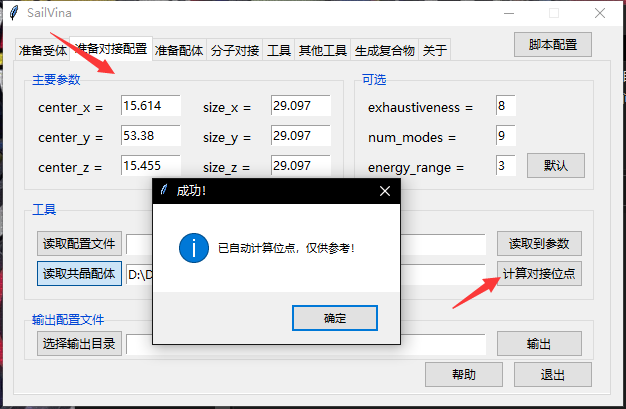Click the exhaustiveness value field
Screen dimensions: 626x409
click(x=505, y=105)
